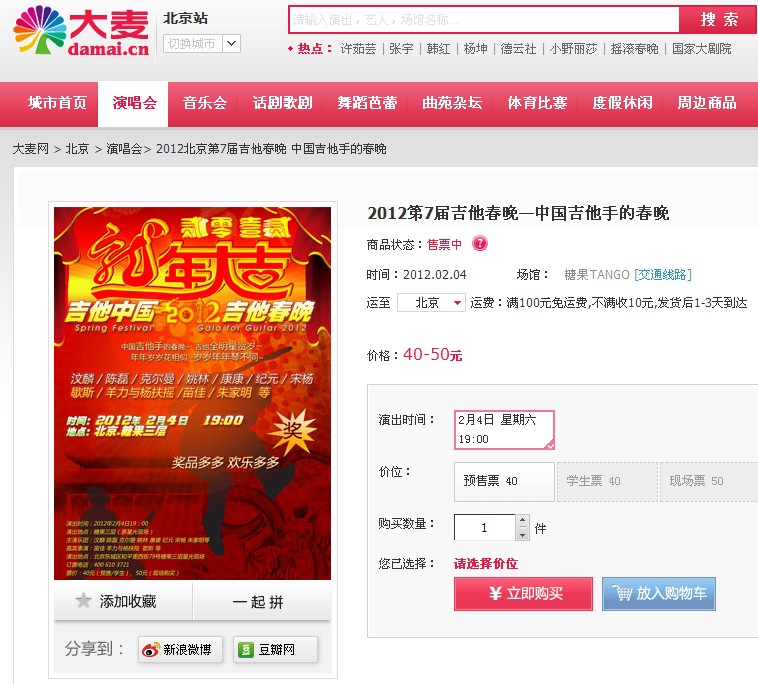Switch to the 话剧歌剧 tab
Viewport: 758px width, 684px height.
coord(283,103)
